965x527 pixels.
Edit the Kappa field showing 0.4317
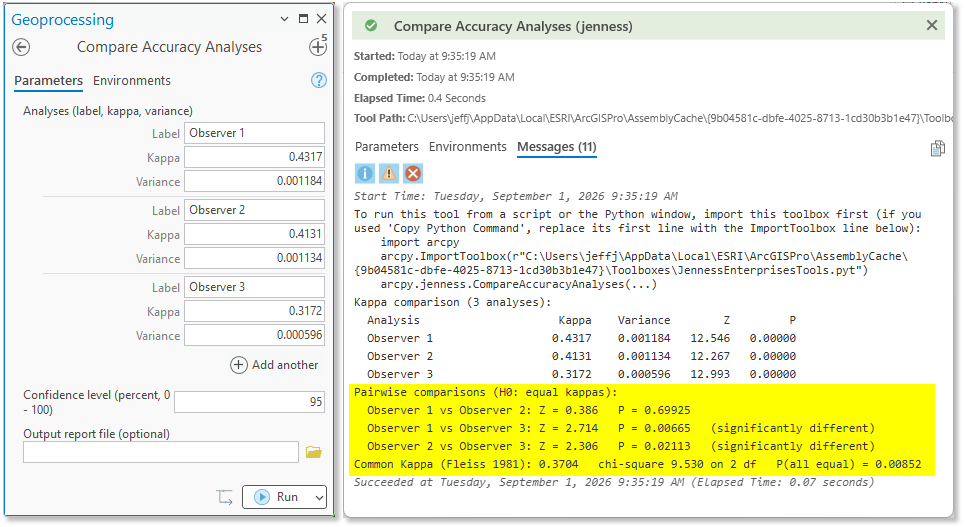[254, 157]
